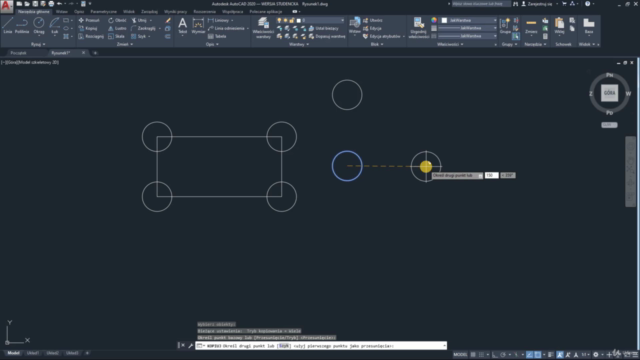Click the color wheel object color icon

[434, 20]
